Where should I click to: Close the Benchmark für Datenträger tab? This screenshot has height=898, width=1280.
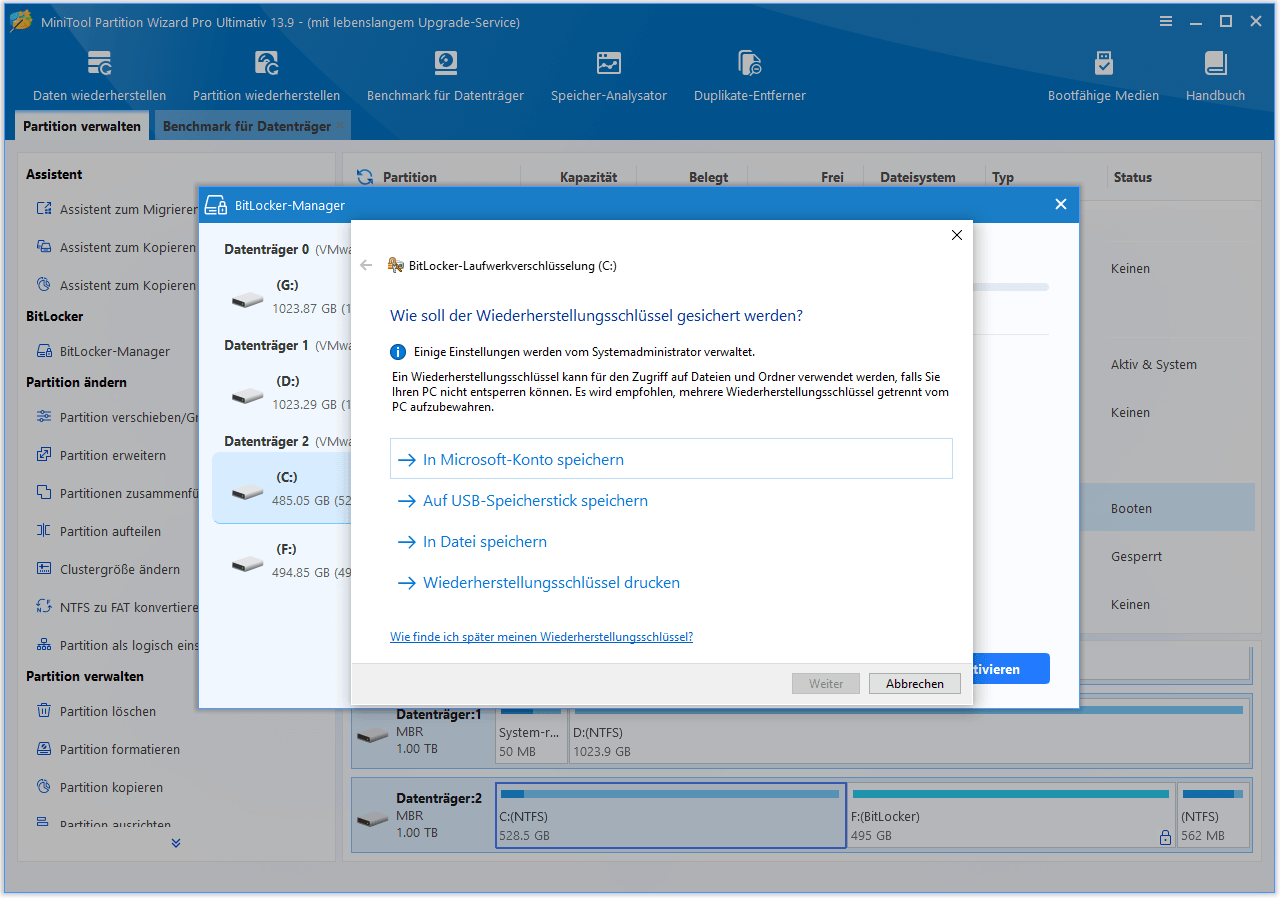340,125
